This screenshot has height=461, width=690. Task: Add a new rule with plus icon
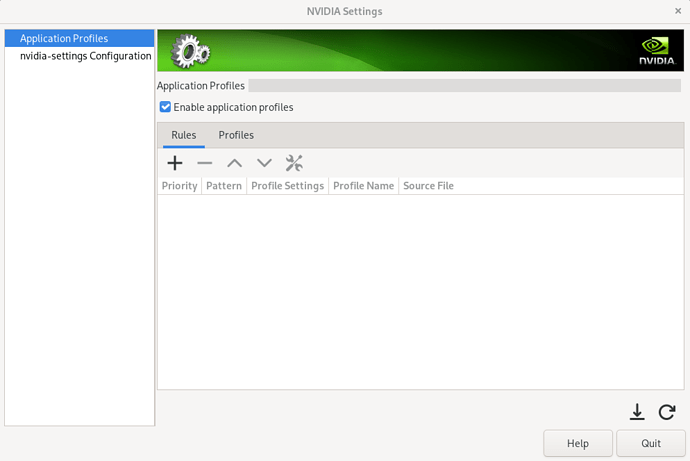click(175, 163)
